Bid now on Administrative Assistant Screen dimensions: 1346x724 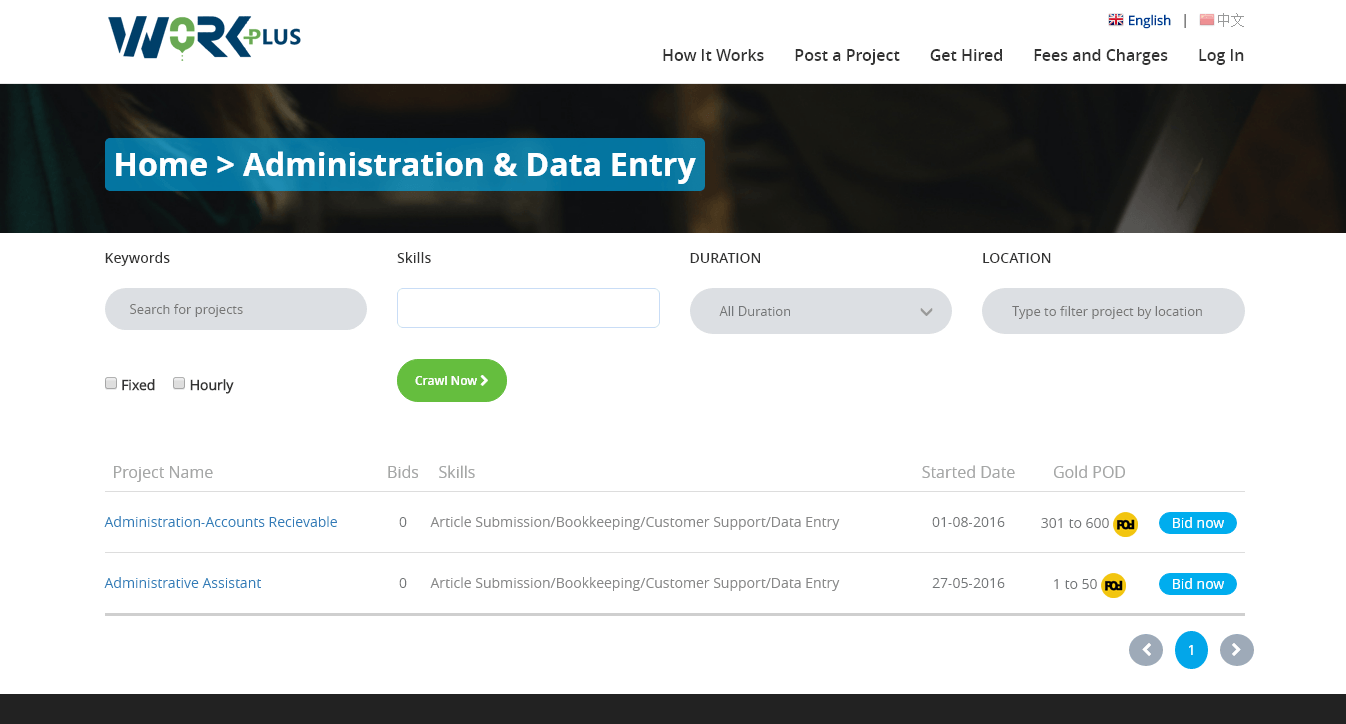(1198, 584)
